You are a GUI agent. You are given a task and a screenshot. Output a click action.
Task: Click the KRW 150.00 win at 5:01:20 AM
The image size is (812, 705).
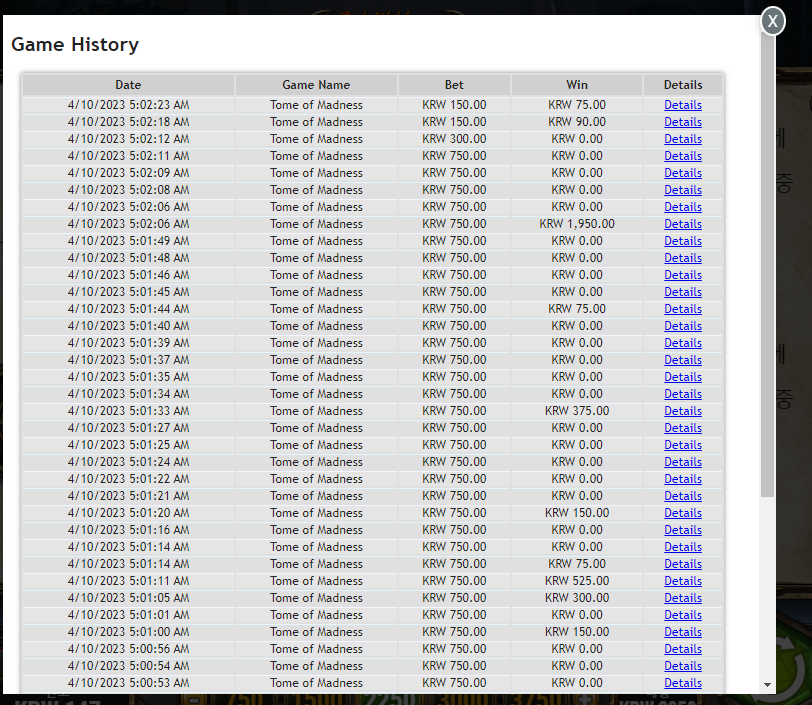coord(577,513)
